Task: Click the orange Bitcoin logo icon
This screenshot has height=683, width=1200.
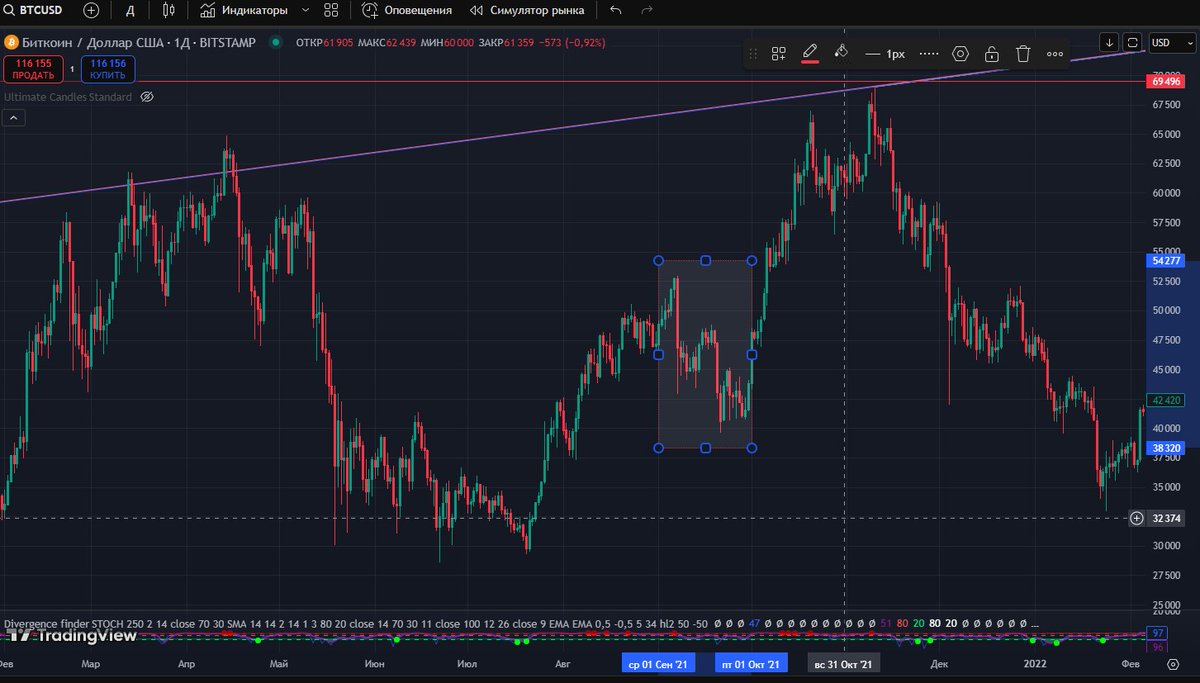Action: pyautogui.click(x=10, y=43)
